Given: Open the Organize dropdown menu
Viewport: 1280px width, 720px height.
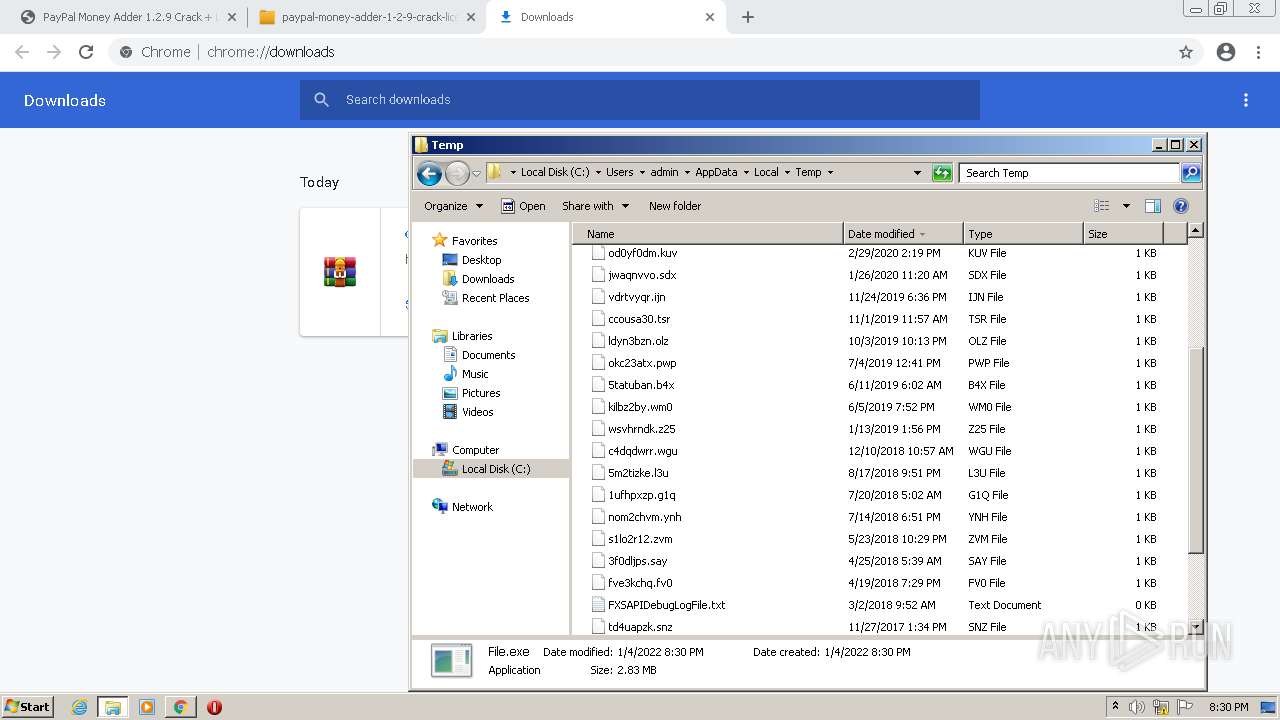Looking at the screenshot, I should click(453, 206).
